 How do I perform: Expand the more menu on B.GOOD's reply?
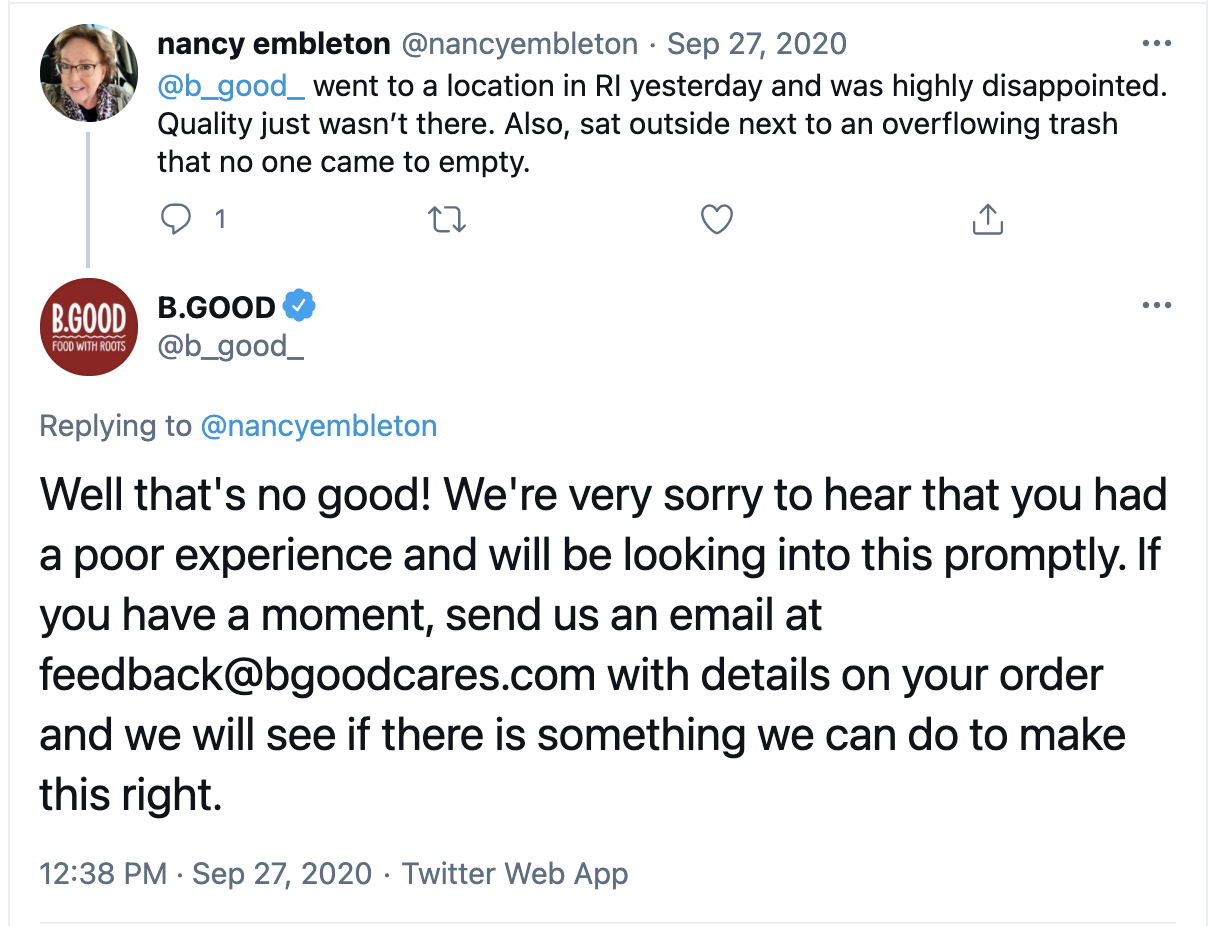(x=1156, y=305)
